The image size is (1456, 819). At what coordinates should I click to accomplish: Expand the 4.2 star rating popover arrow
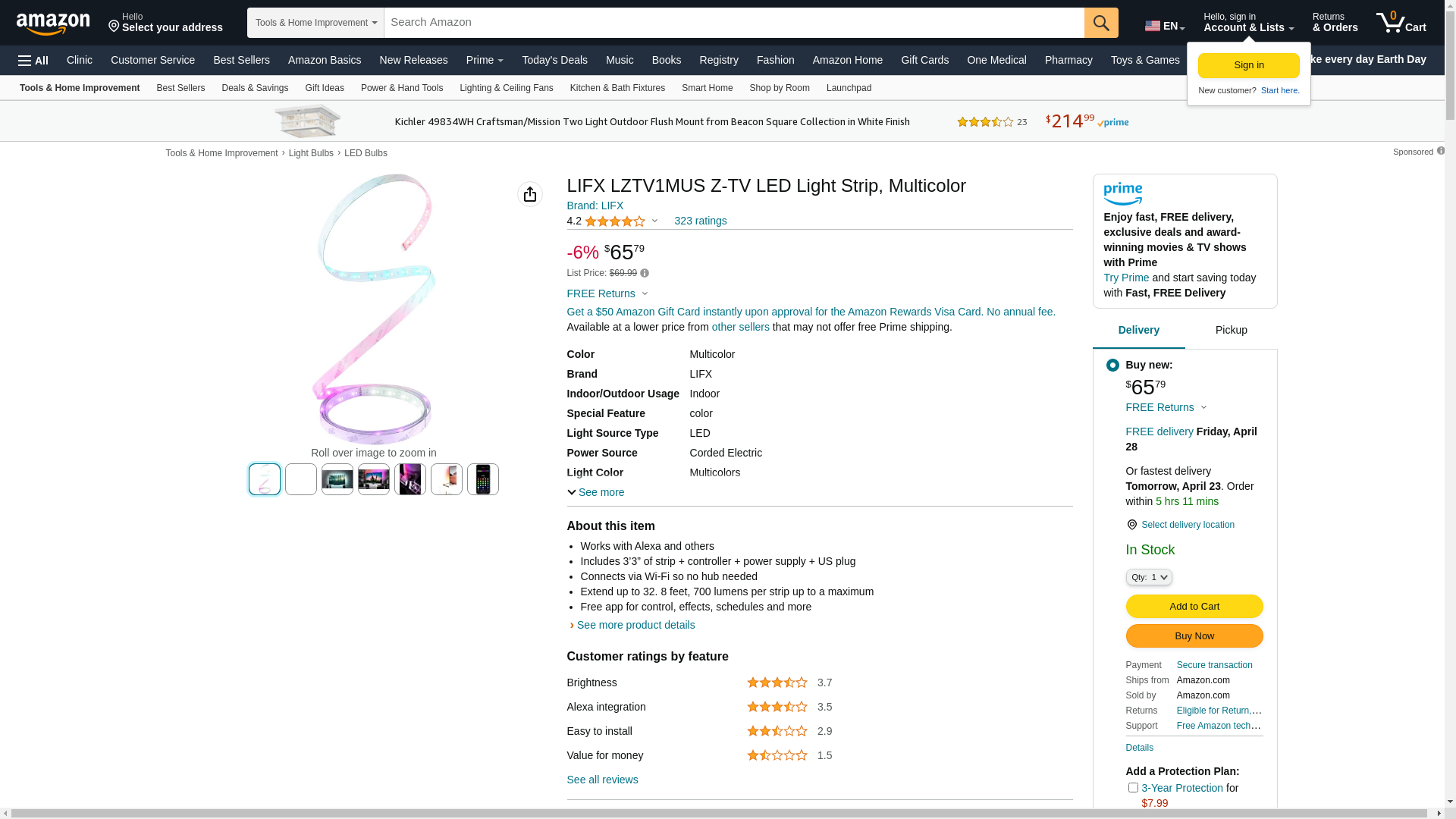[x=654, y=221]
